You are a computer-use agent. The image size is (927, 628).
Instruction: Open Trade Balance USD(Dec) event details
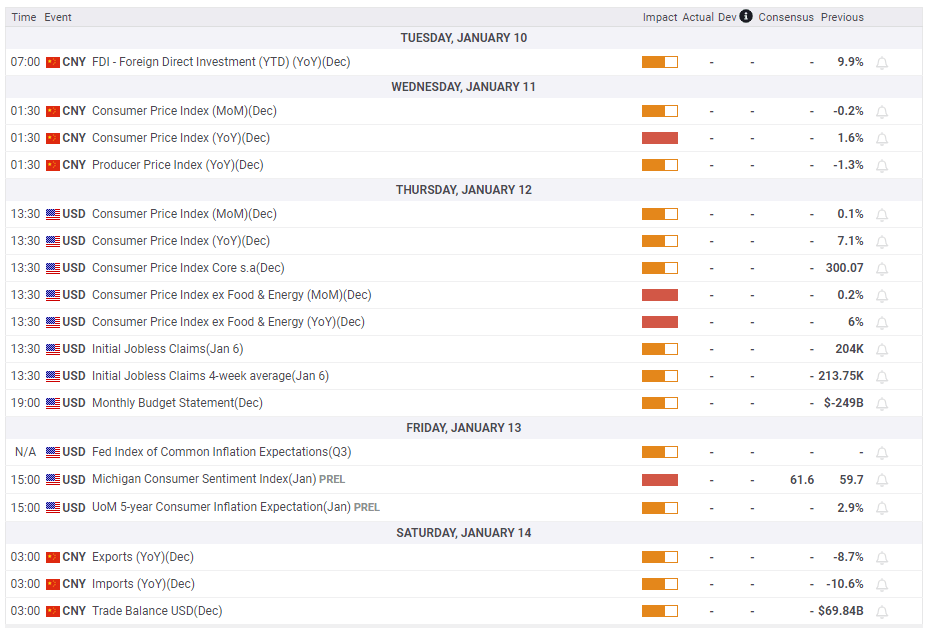(x=157, y=611)
